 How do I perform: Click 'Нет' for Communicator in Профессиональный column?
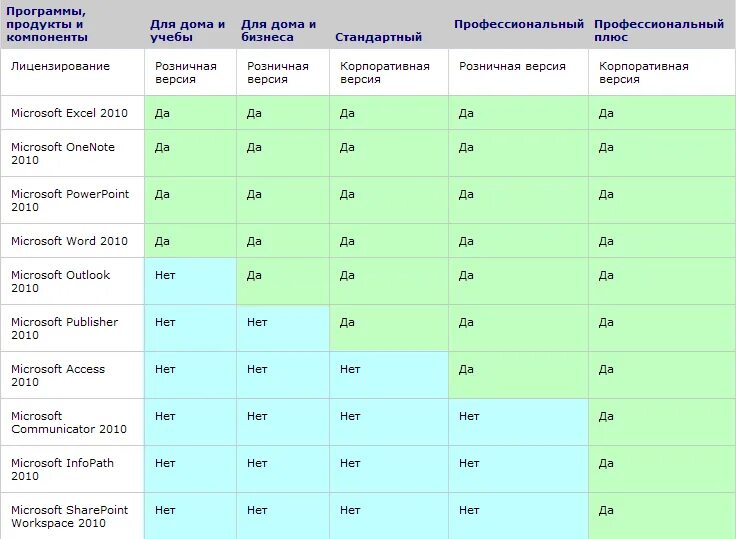pos(469,416)
